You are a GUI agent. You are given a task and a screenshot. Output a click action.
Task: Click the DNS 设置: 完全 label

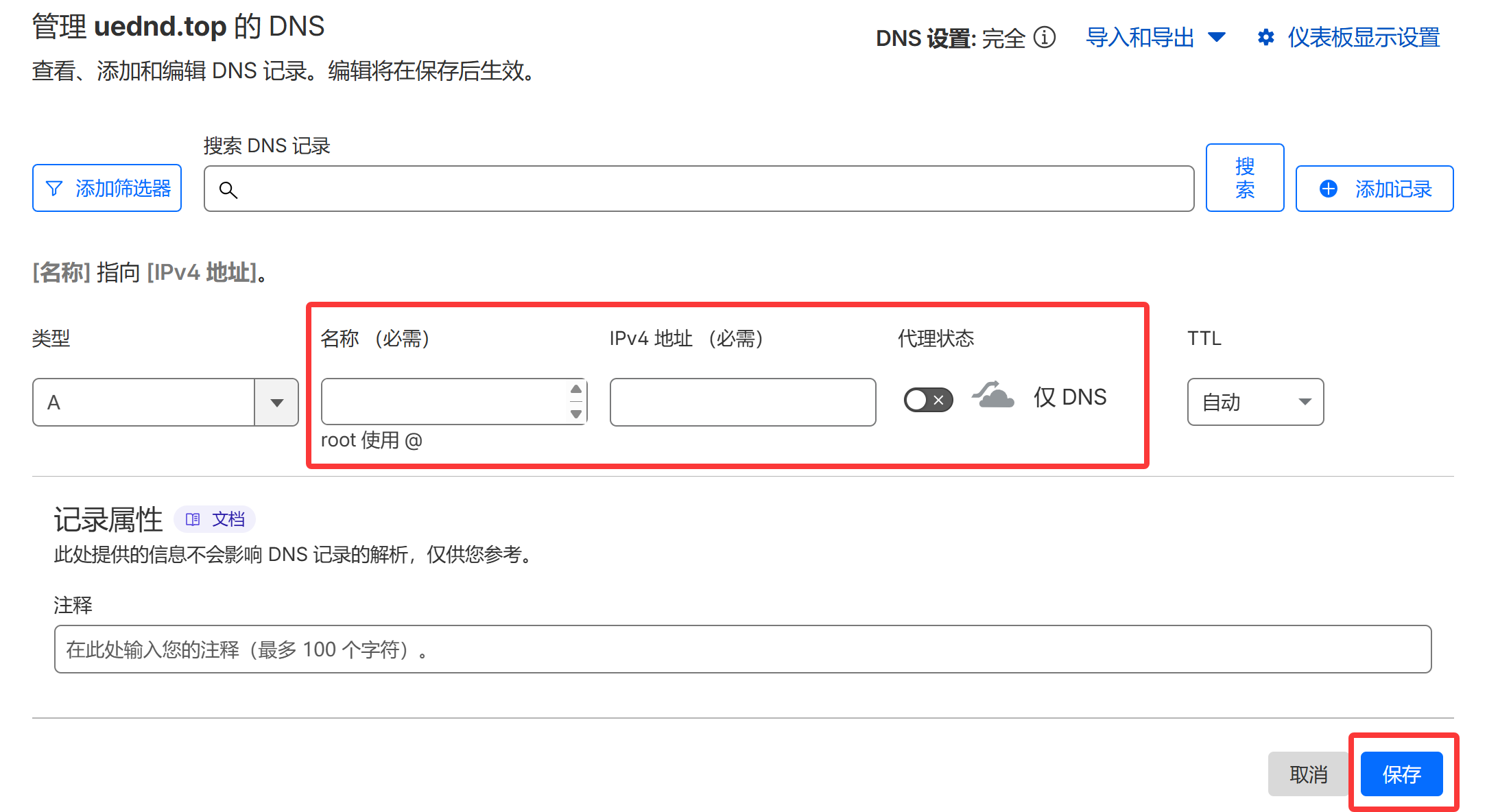pos(951,38)
